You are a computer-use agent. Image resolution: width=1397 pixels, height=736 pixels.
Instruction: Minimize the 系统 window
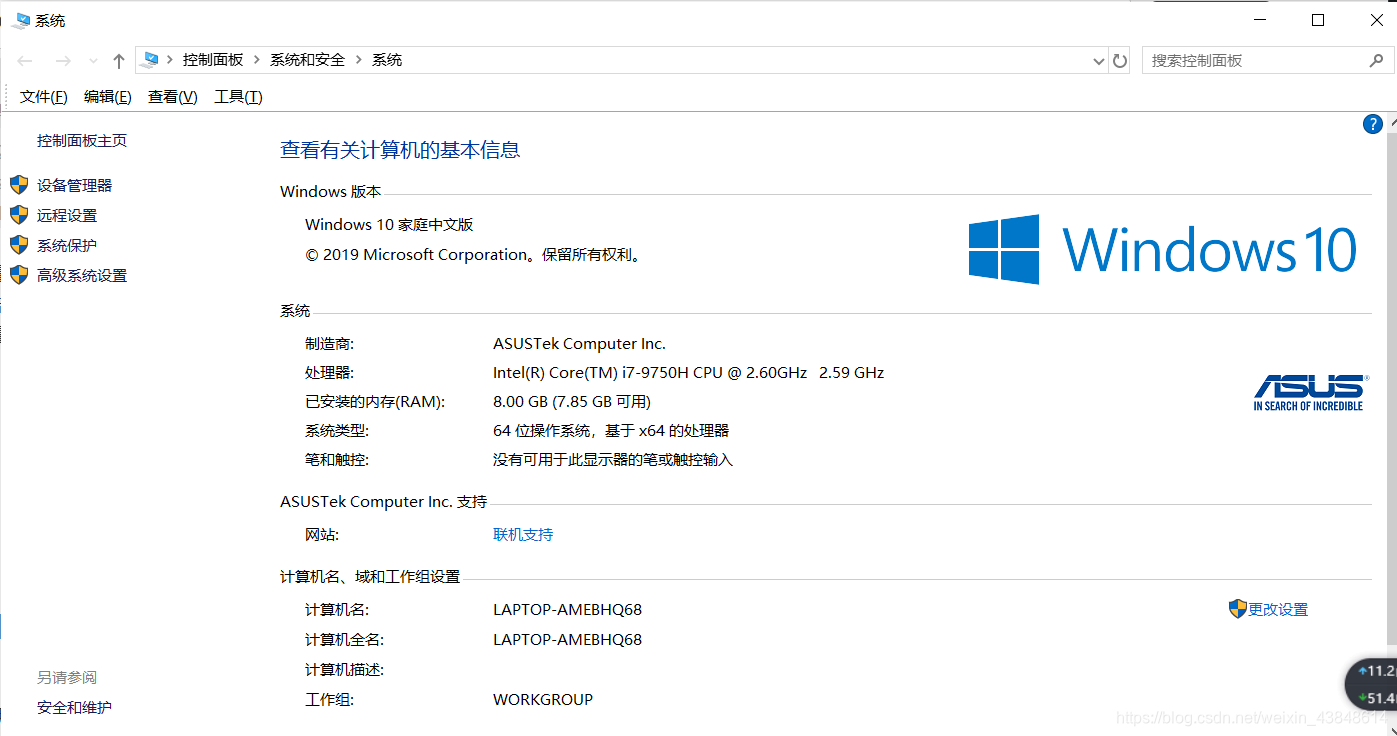coord(1262,20)
